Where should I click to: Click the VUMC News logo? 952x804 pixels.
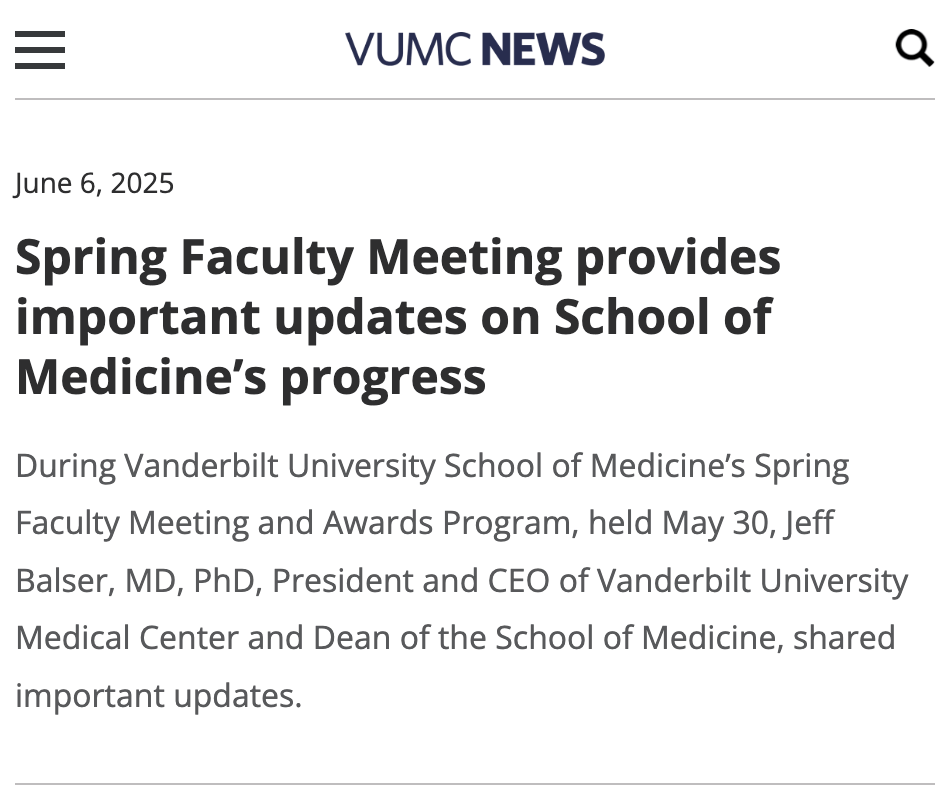coord(475,49)
